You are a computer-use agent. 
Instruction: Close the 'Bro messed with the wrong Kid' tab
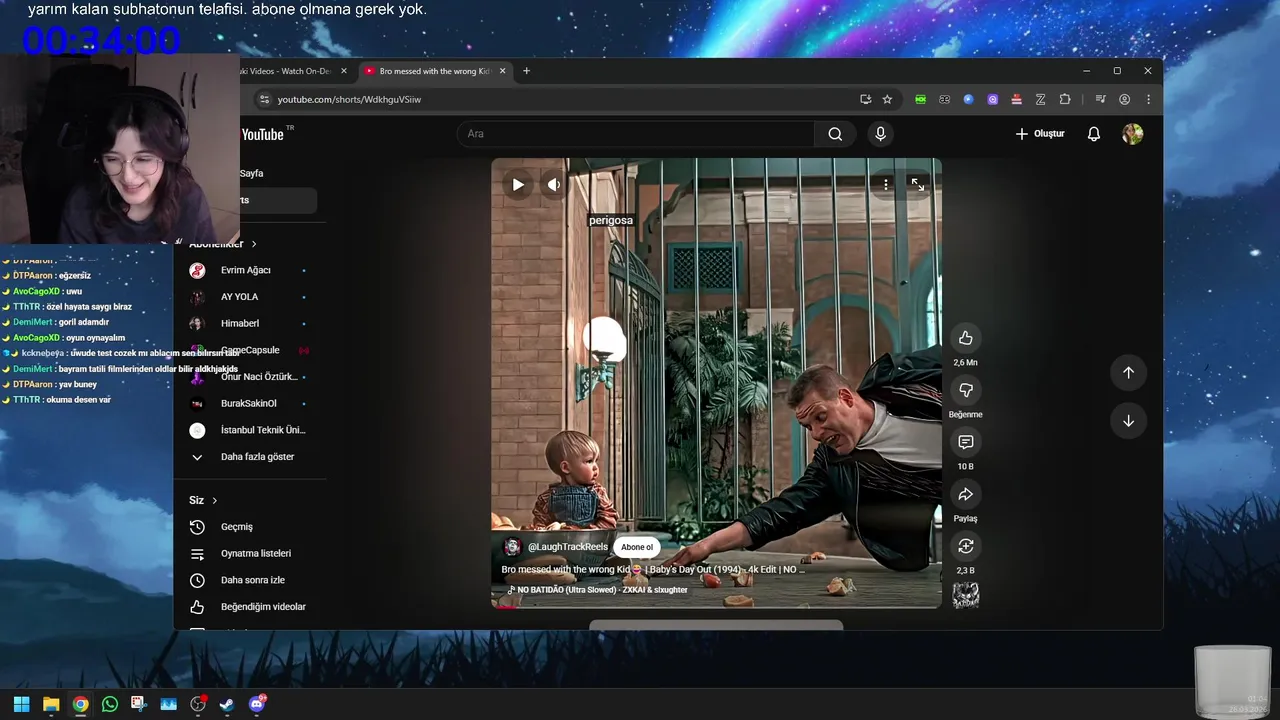(x=502, y=71)
